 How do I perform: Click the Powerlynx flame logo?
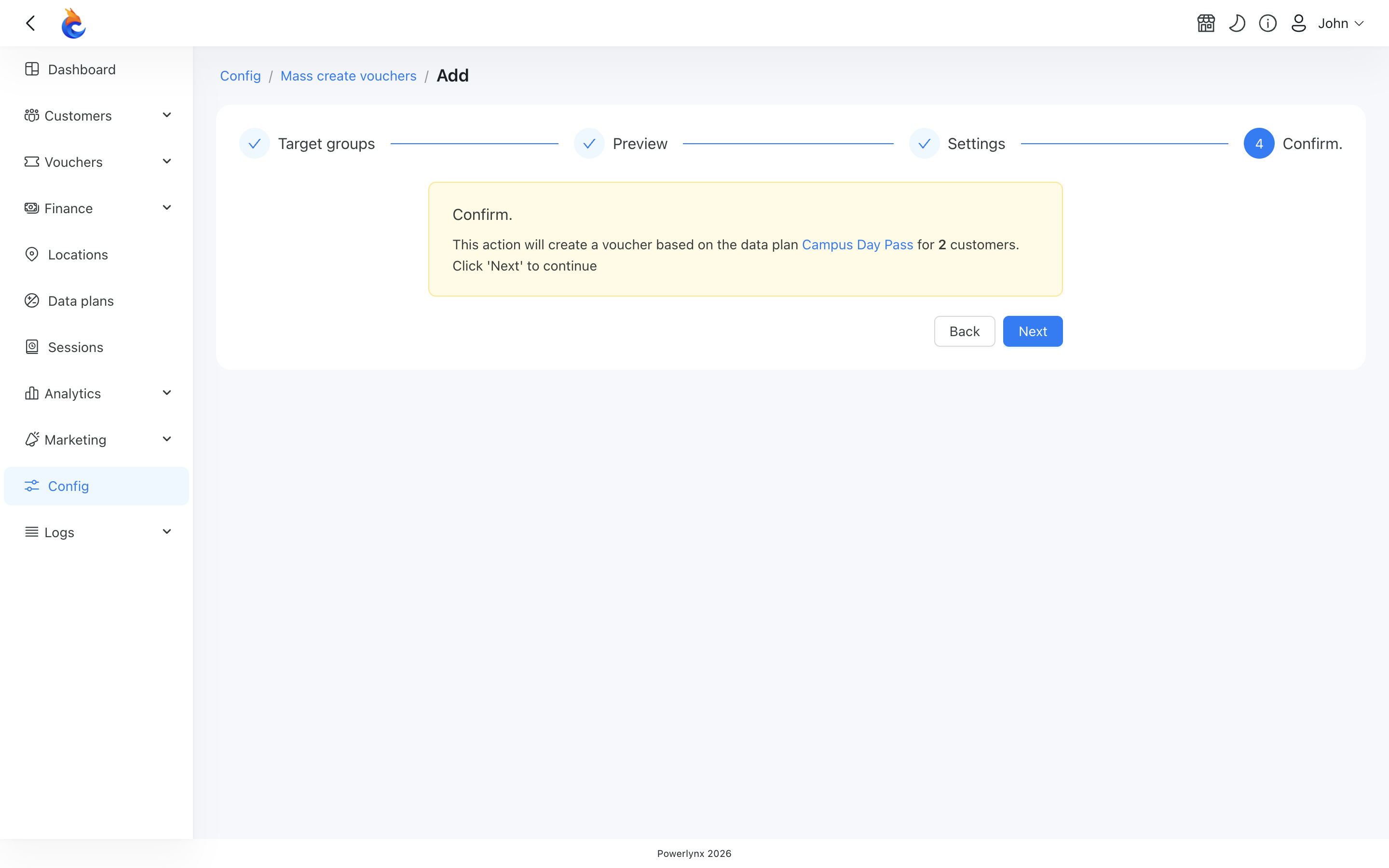(73, 23)
